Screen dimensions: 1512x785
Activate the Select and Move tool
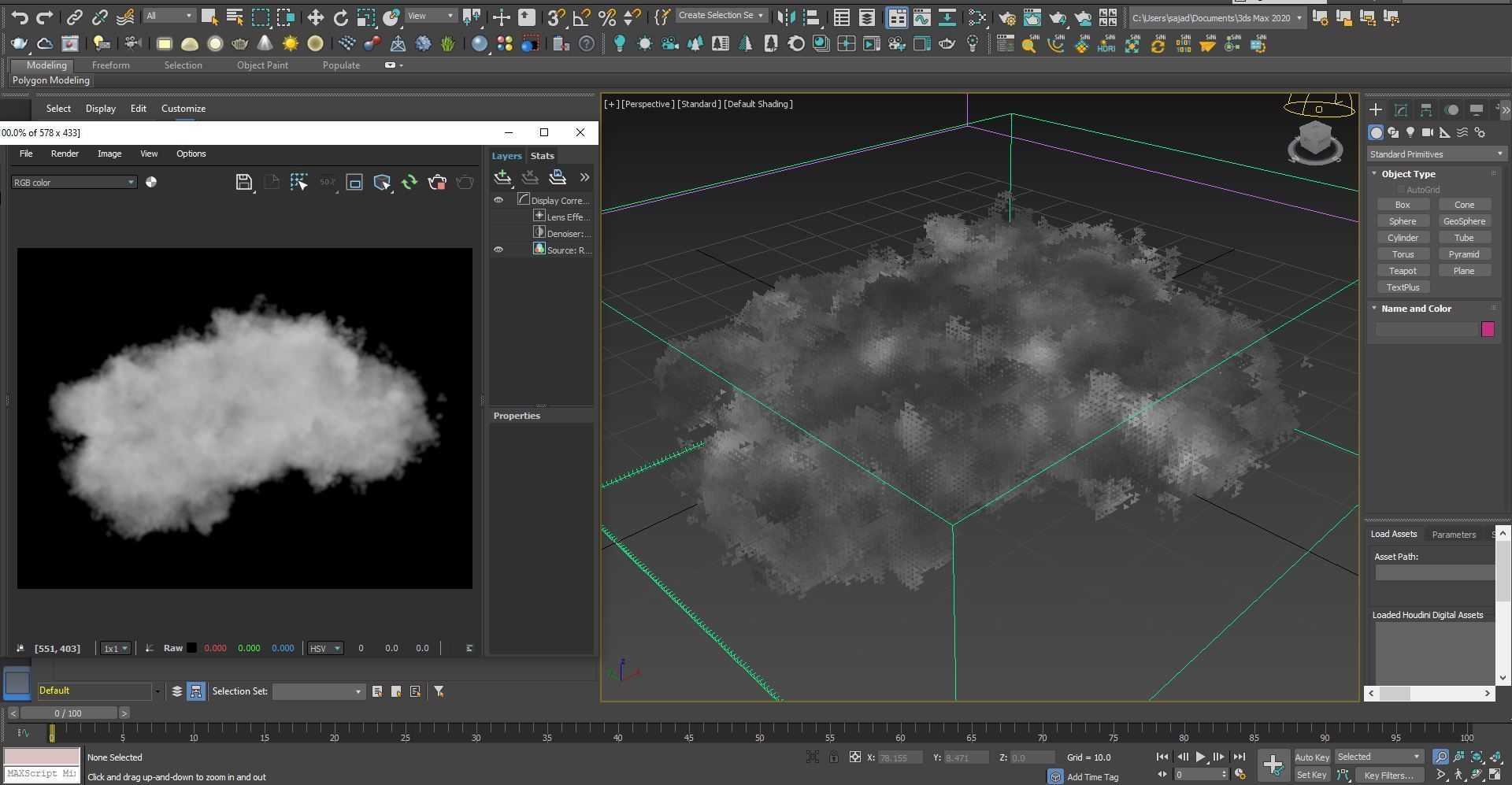coord(315,17)
